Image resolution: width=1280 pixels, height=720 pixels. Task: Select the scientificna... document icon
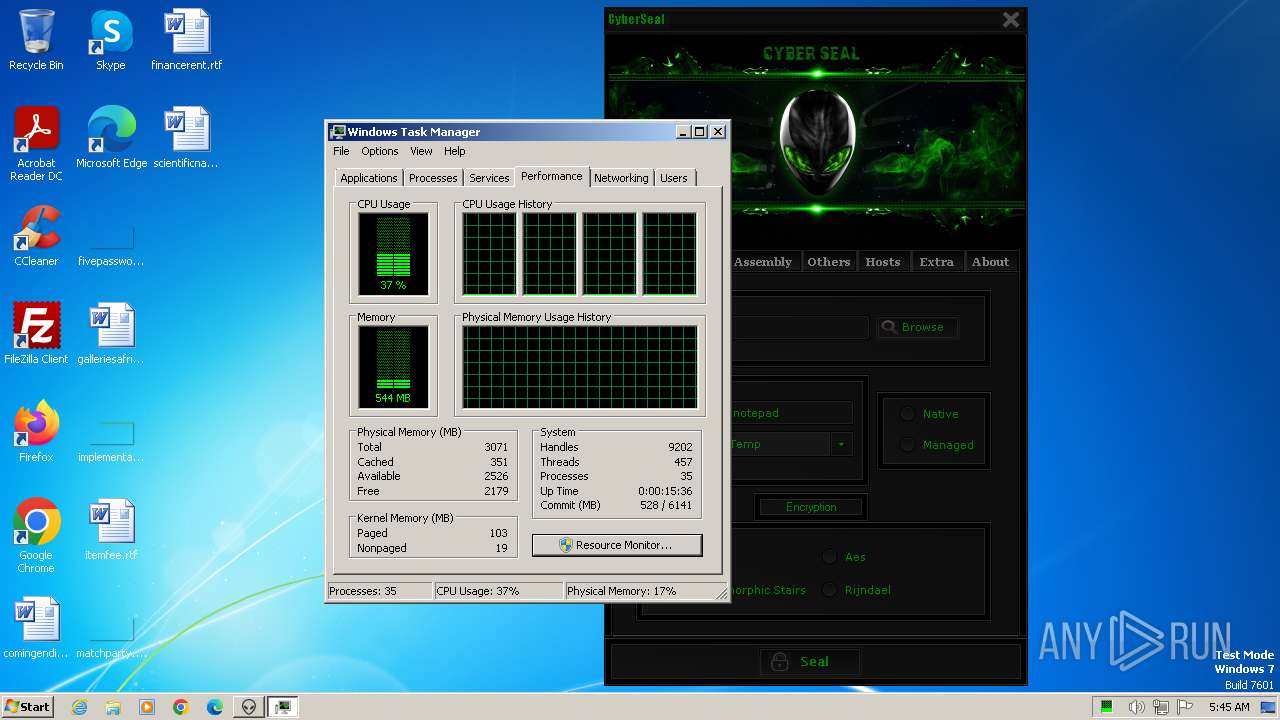(x=187, y=138)
